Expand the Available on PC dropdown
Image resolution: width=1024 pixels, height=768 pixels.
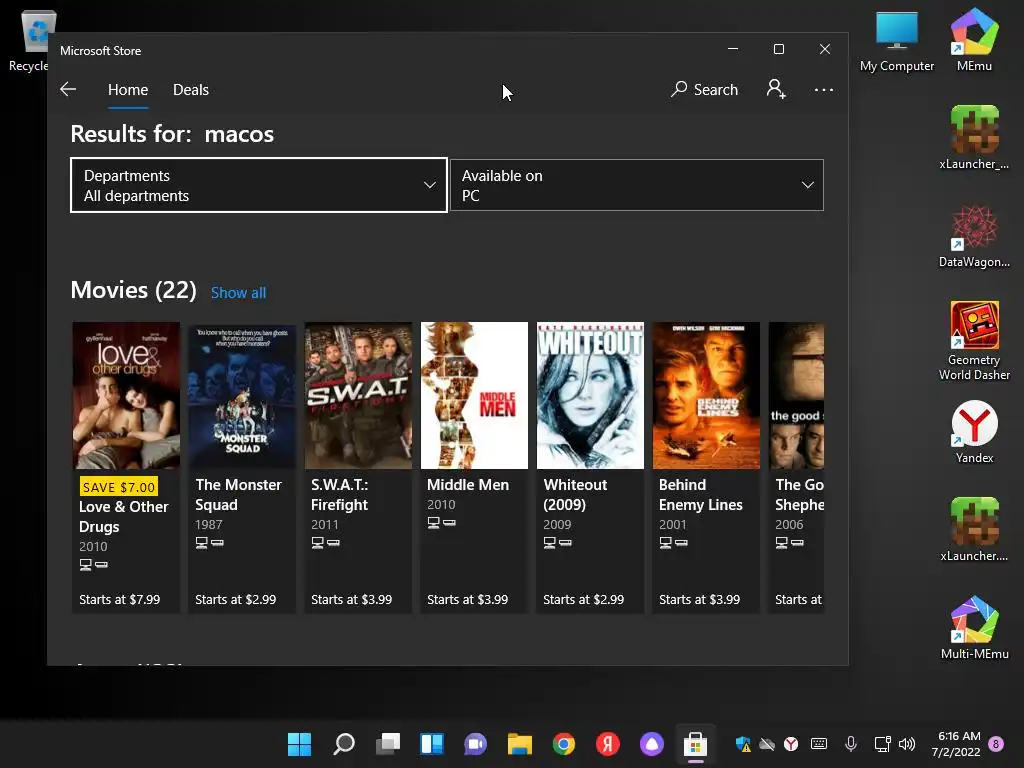637,185
